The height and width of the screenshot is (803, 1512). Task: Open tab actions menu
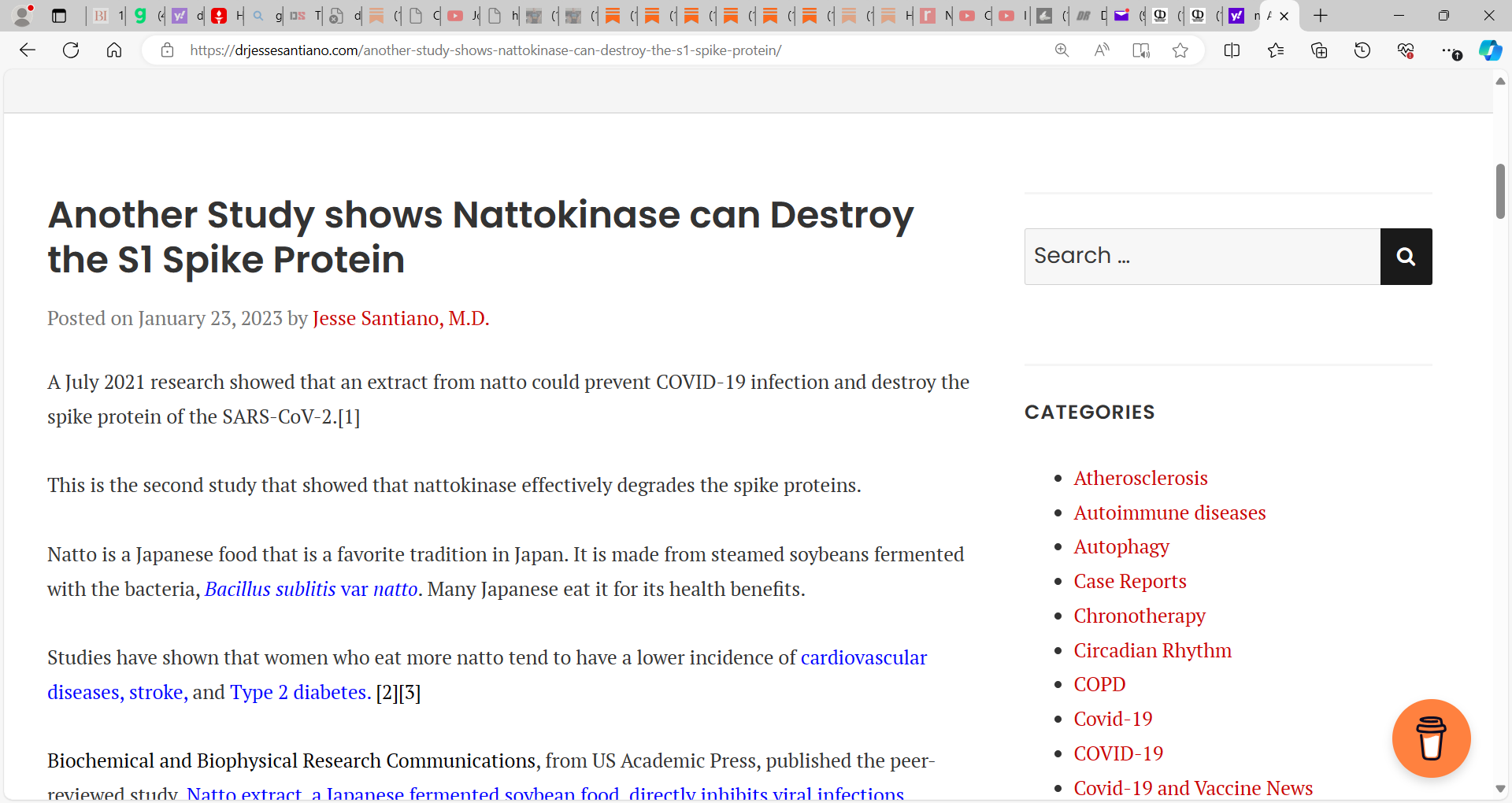pyautogui.click(x=59, y=16)
